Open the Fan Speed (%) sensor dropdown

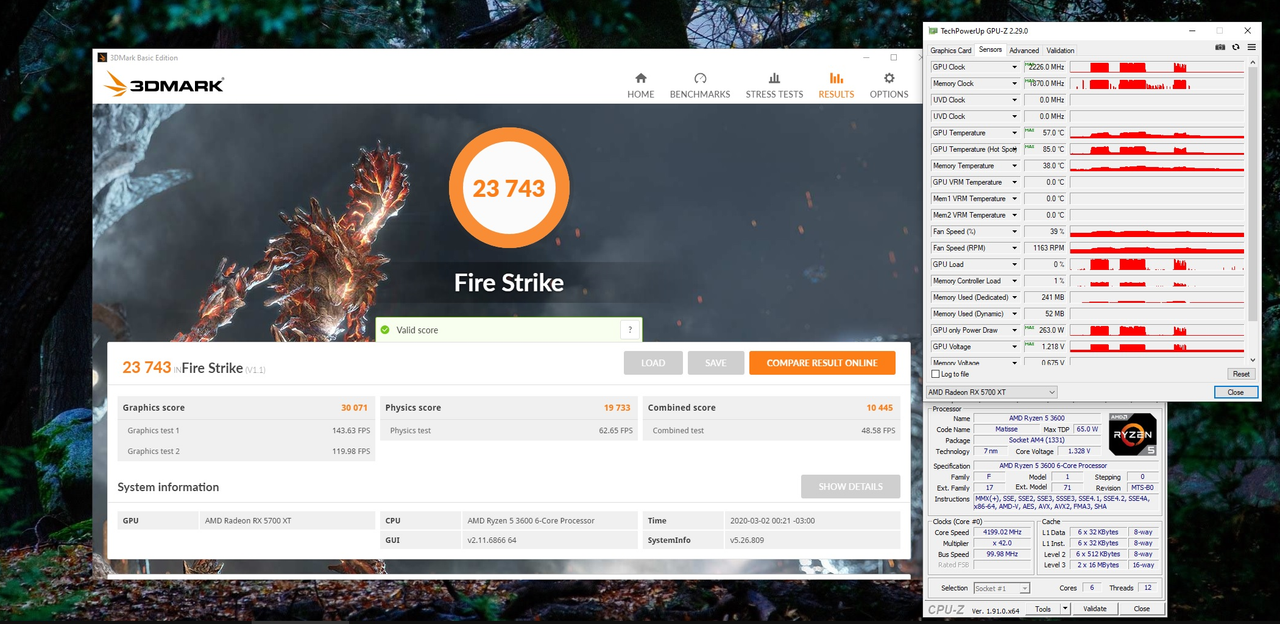pyautogui.click(x=1014, y=231)
